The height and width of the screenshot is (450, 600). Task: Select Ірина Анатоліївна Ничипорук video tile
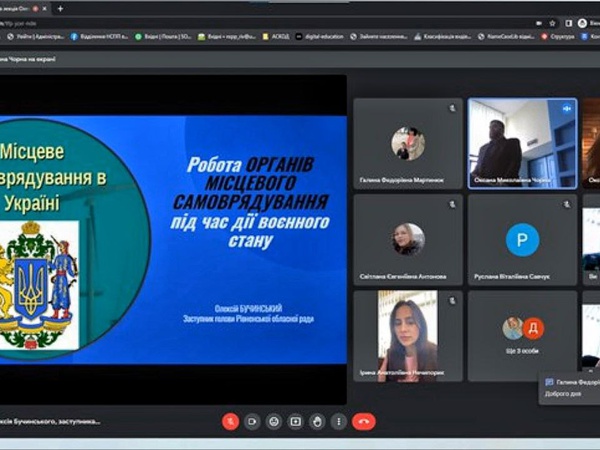(408, 336)
